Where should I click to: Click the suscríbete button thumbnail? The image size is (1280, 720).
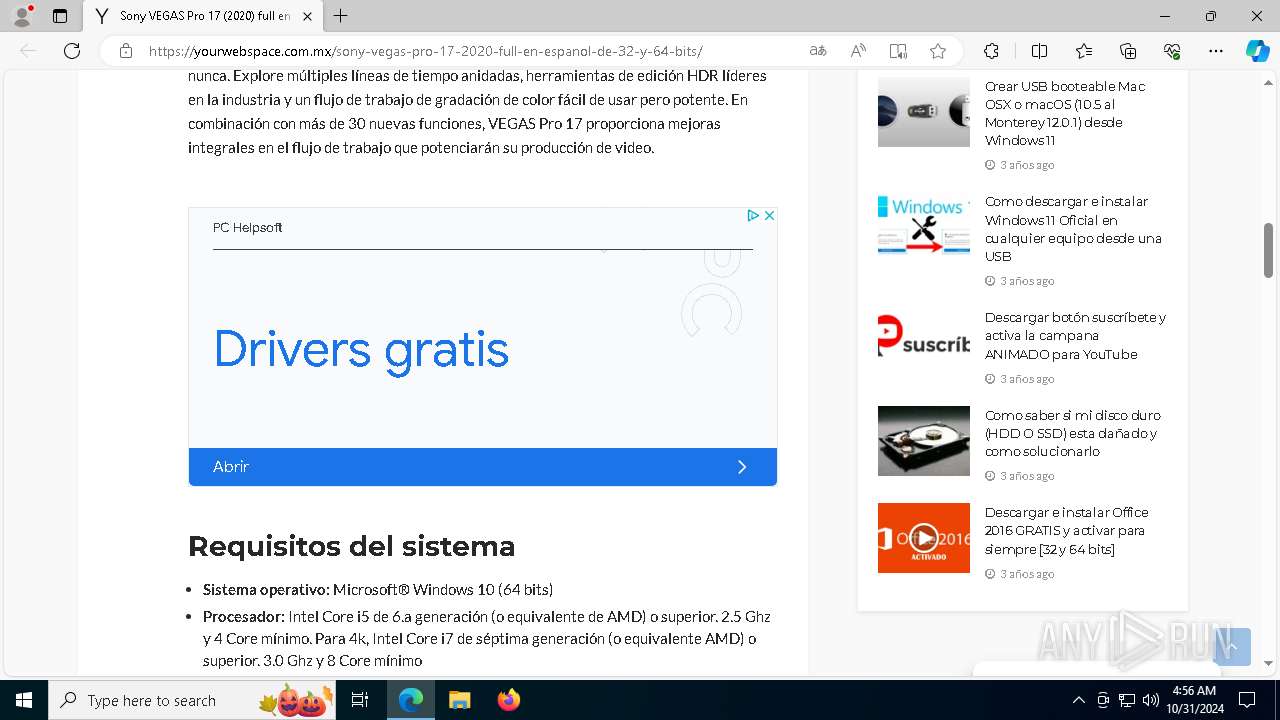(924, 337)
